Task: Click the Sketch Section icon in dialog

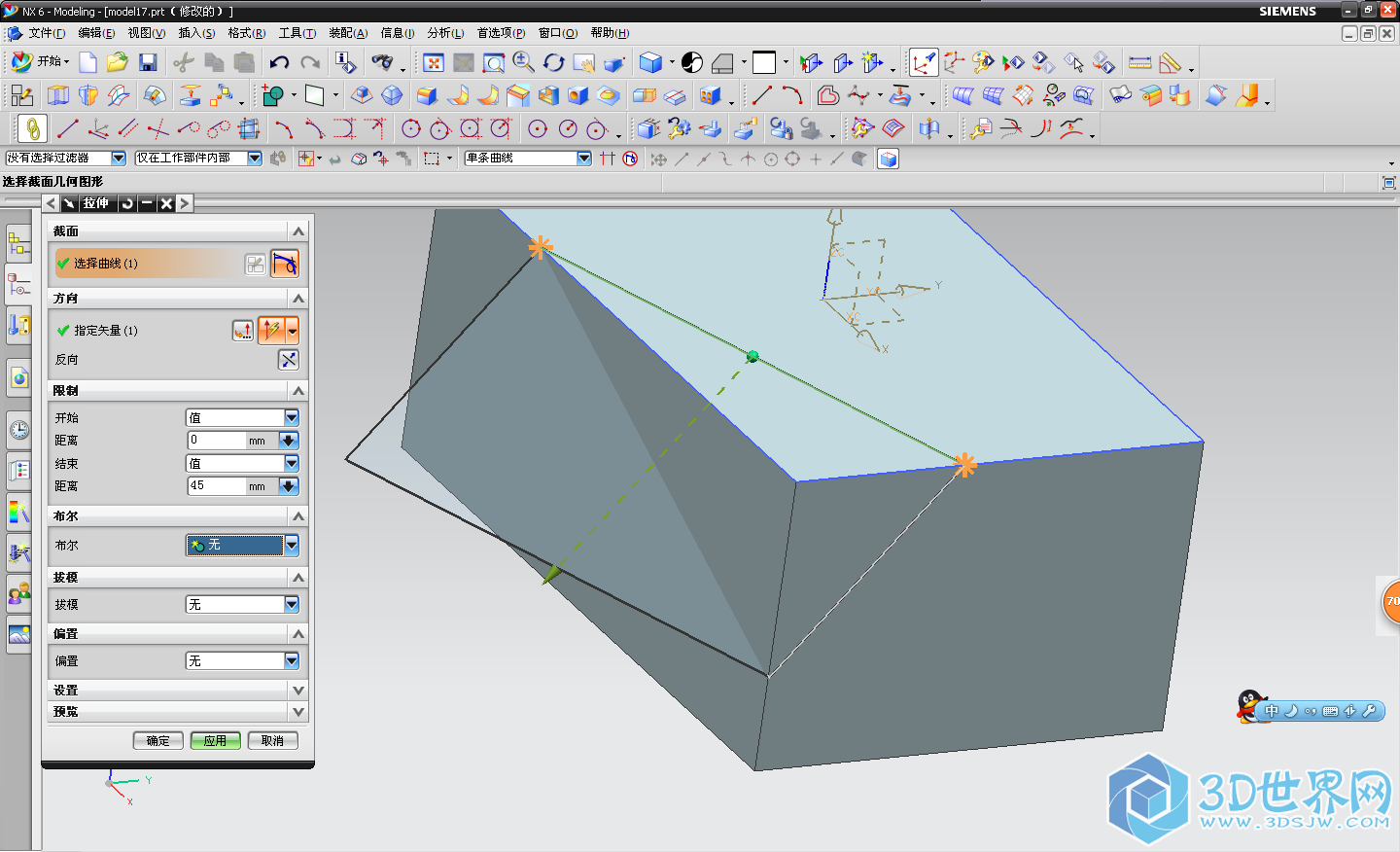Action: click(255, 264)
